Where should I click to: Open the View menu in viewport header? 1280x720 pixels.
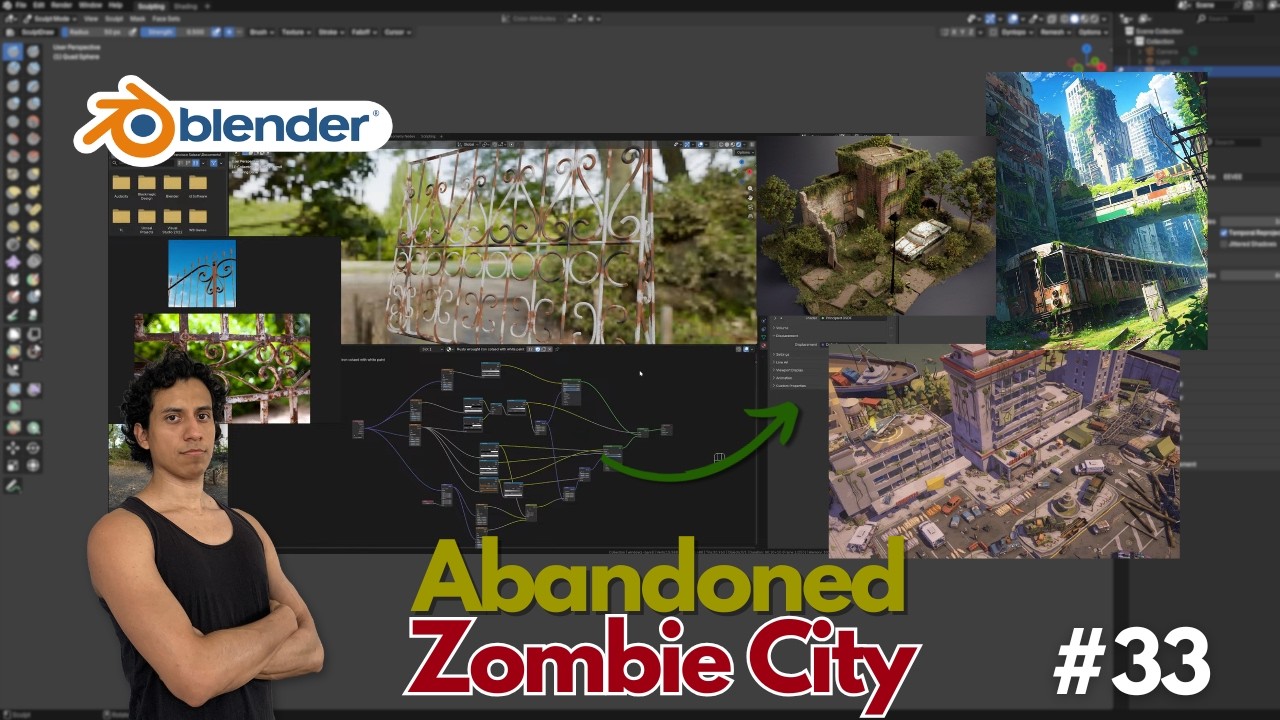91,18
